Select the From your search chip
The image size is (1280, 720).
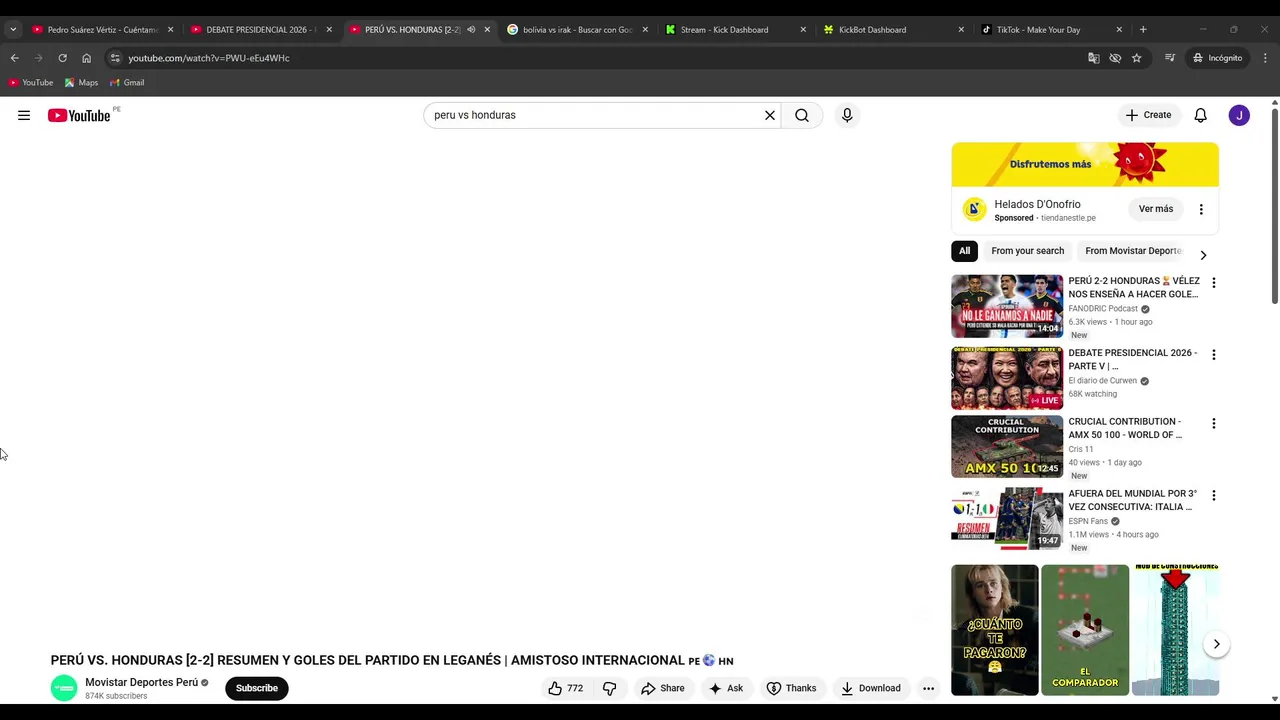pyautogui.click(x=1027, y=251)
